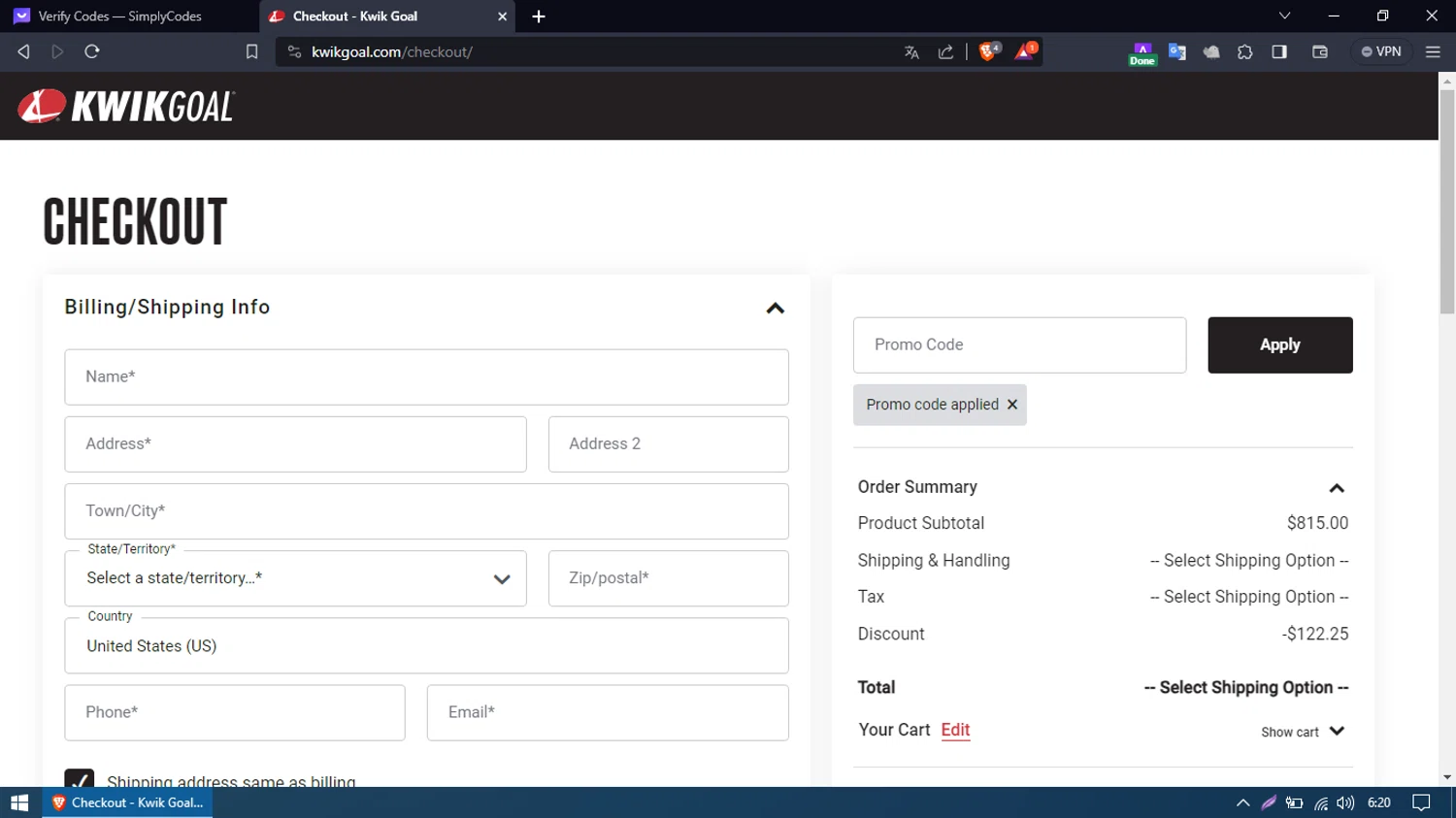The height and width of the screenshot is (818, 1456).
Task: Open the tab search dropdown arrow
Action: [1284, 16]
